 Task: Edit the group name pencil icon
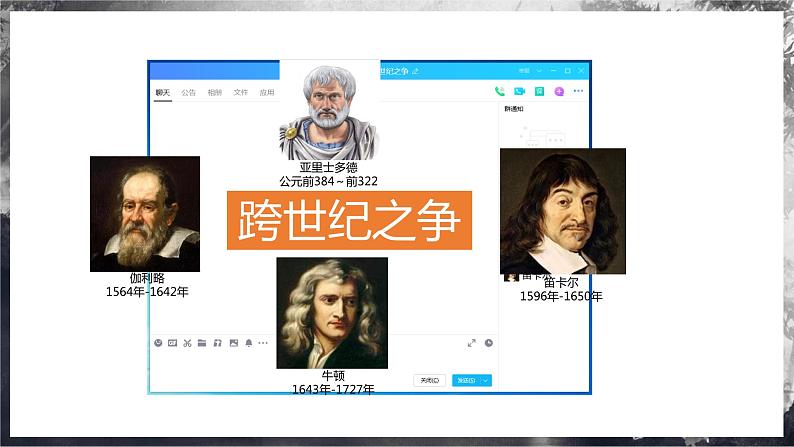pos(415,71)
